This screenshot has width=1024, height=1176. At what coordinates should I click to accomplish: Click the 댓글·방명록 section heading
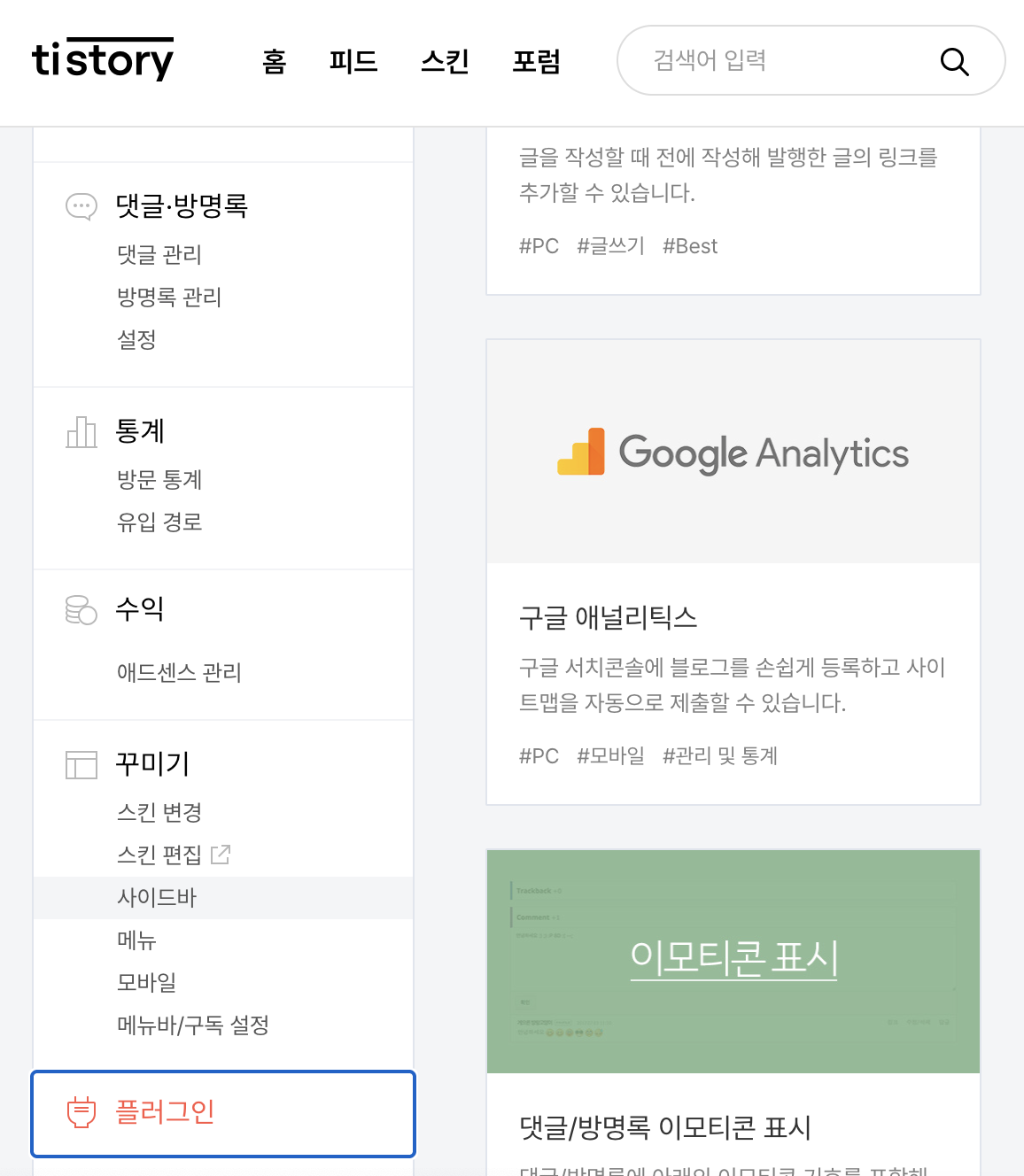point(182,205)
